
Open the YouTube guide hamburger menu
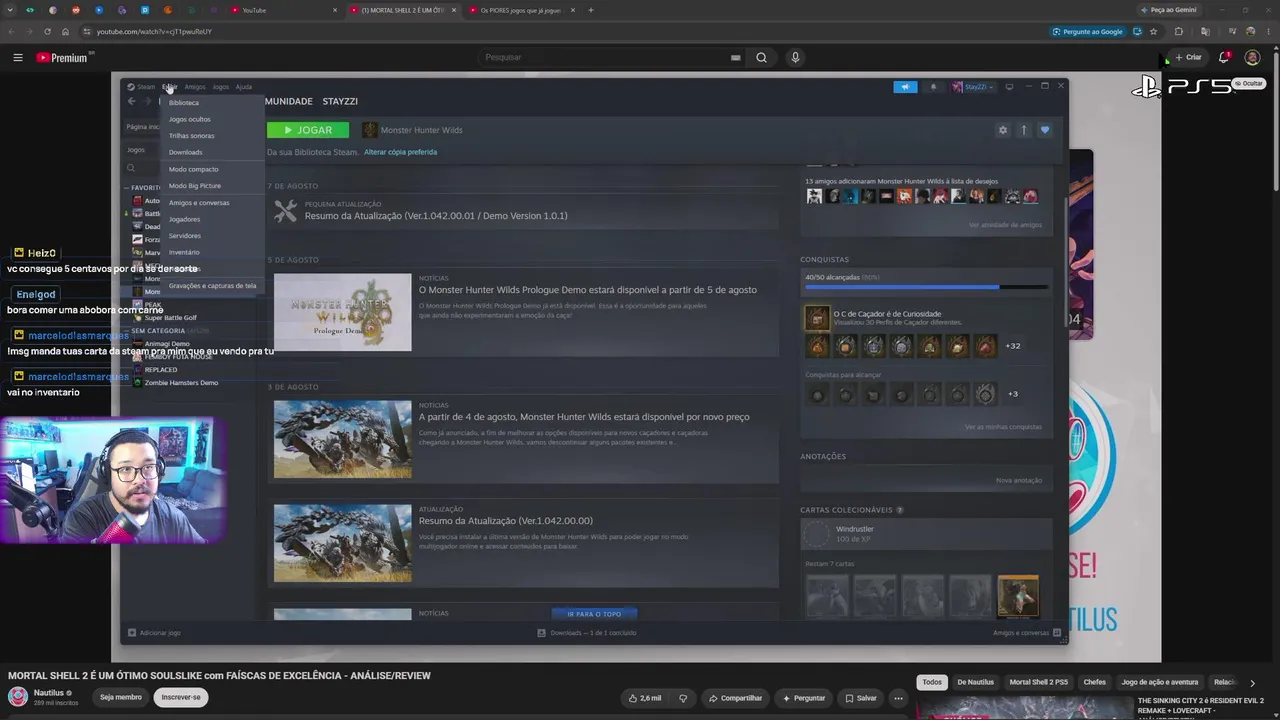click(18, 57)
